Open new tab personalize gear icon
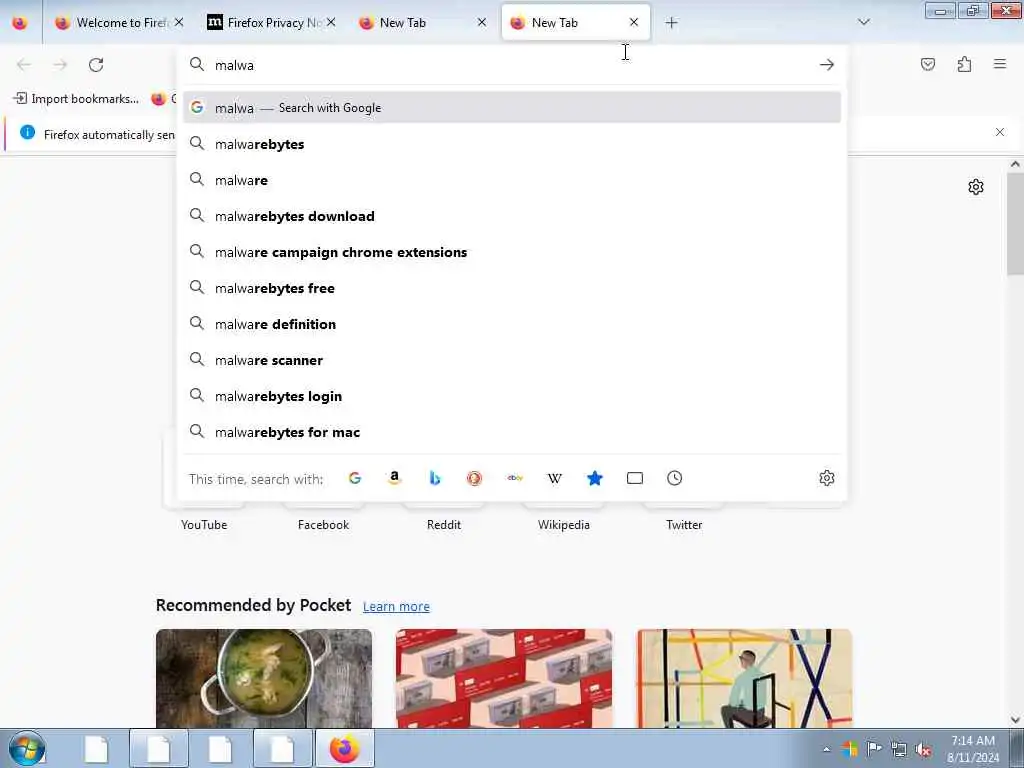 pyautogui.click(x=976, y=187)
